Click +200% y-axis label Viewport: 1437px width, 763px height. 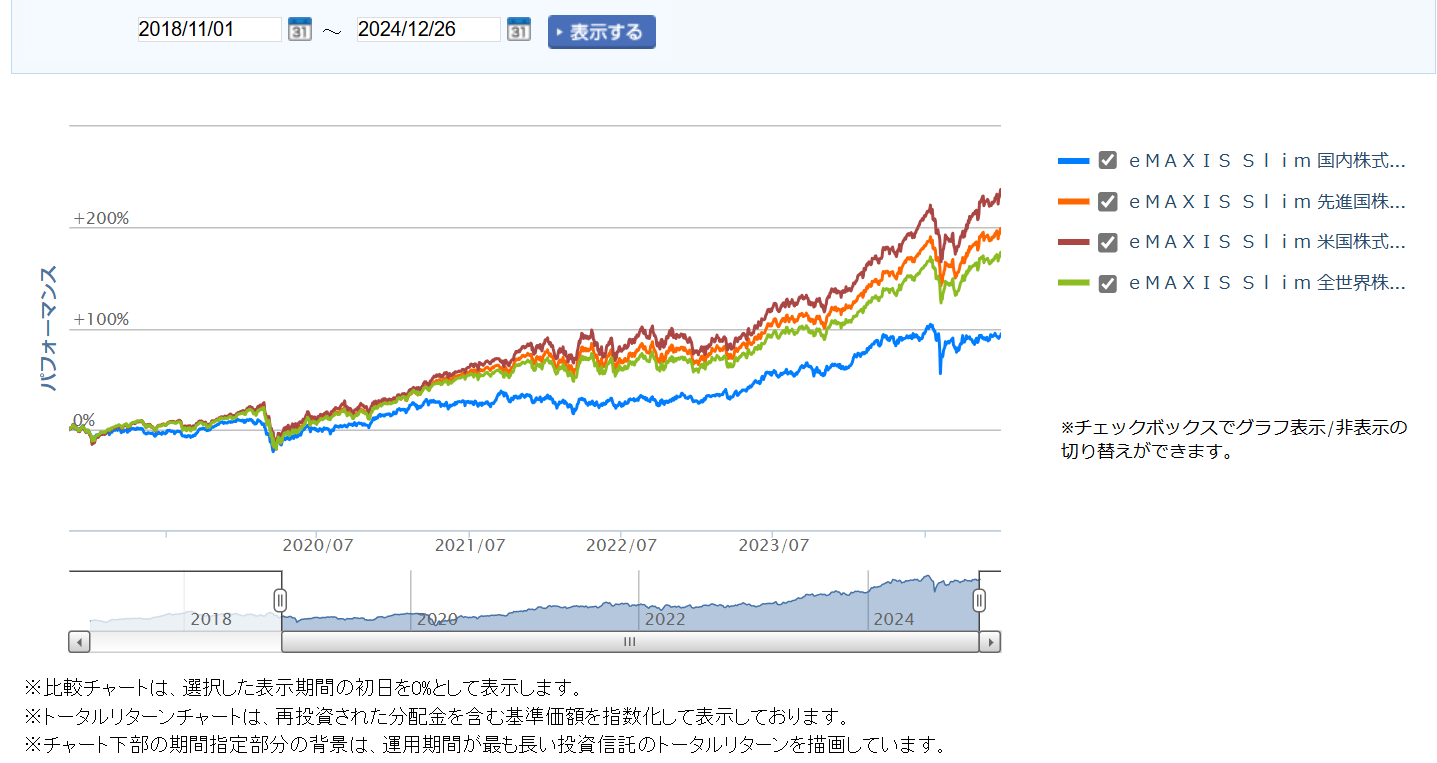[101, 218]
